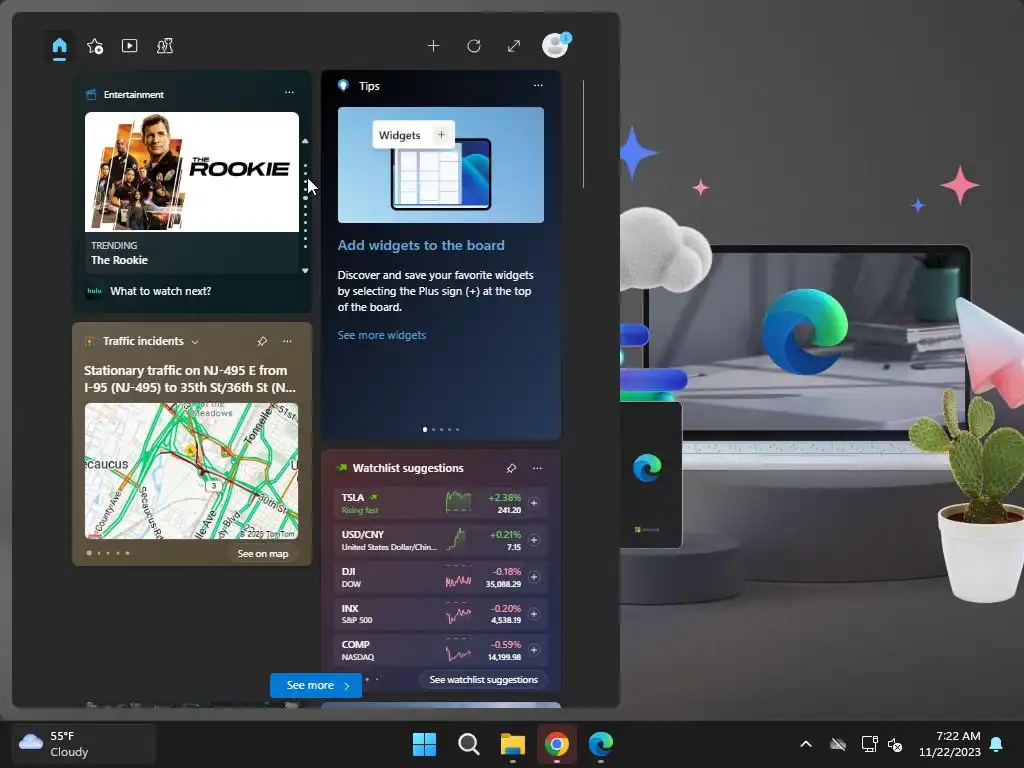Click the widgets board vertical scrollbar

[x=583, y=134]
